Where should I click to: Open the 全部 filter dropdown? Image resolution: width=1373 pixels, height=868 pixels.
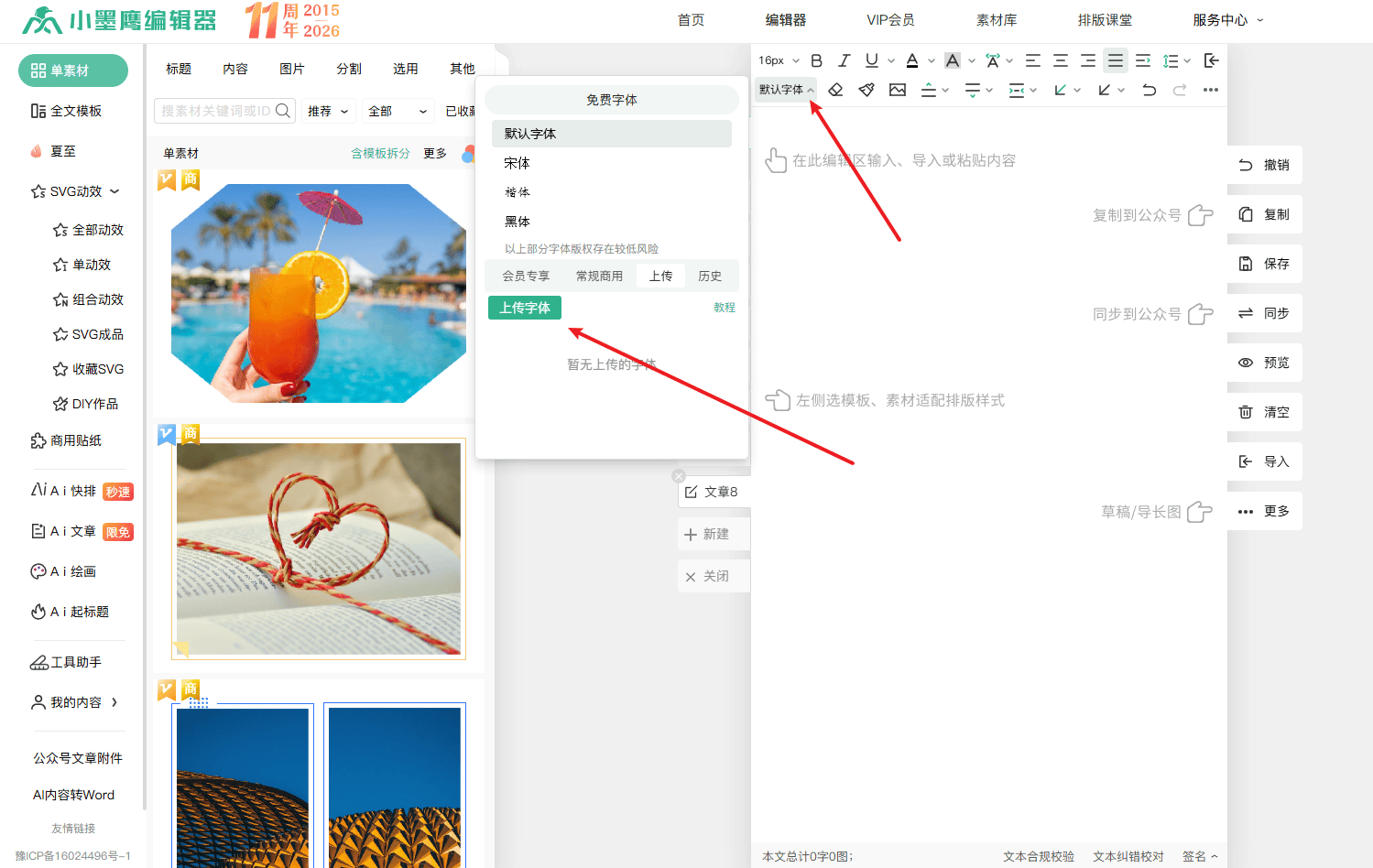click(x=398, y=111)
